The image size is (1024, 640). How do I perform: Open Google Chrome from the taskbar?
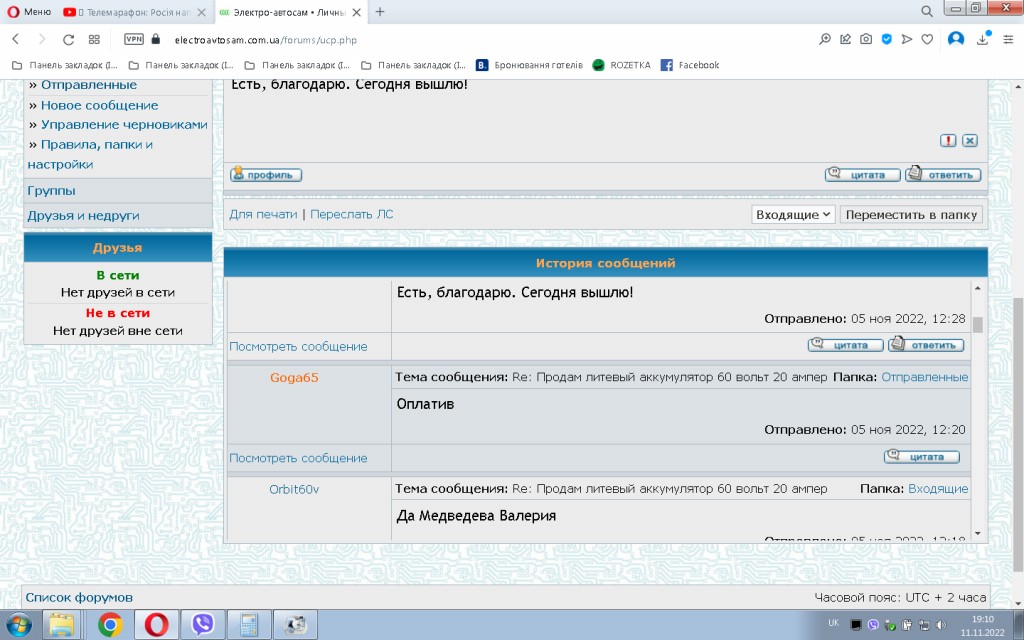pos(110,625)
